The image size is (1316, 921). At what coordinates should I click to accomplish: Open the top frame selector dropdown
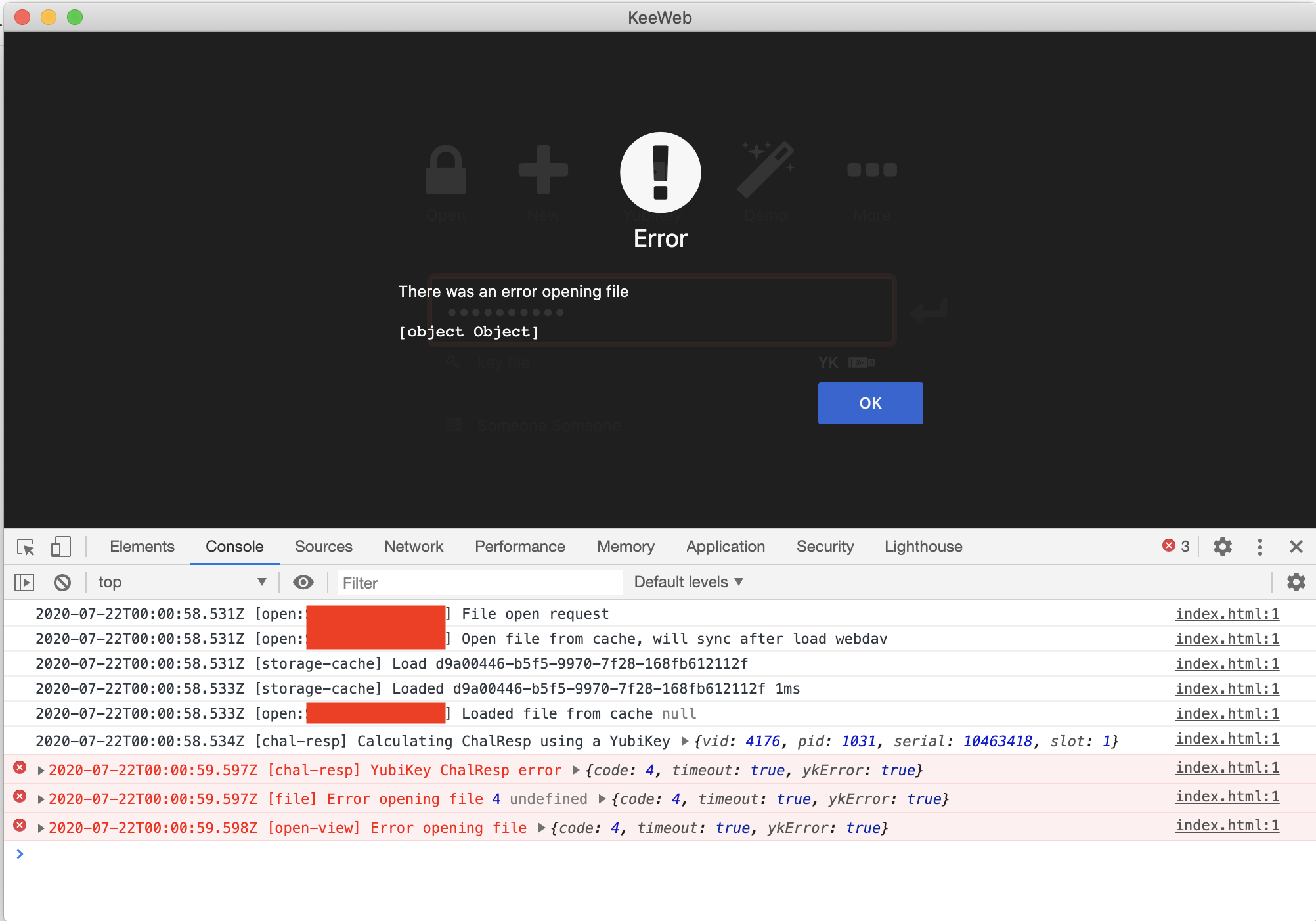pos(184,582)
